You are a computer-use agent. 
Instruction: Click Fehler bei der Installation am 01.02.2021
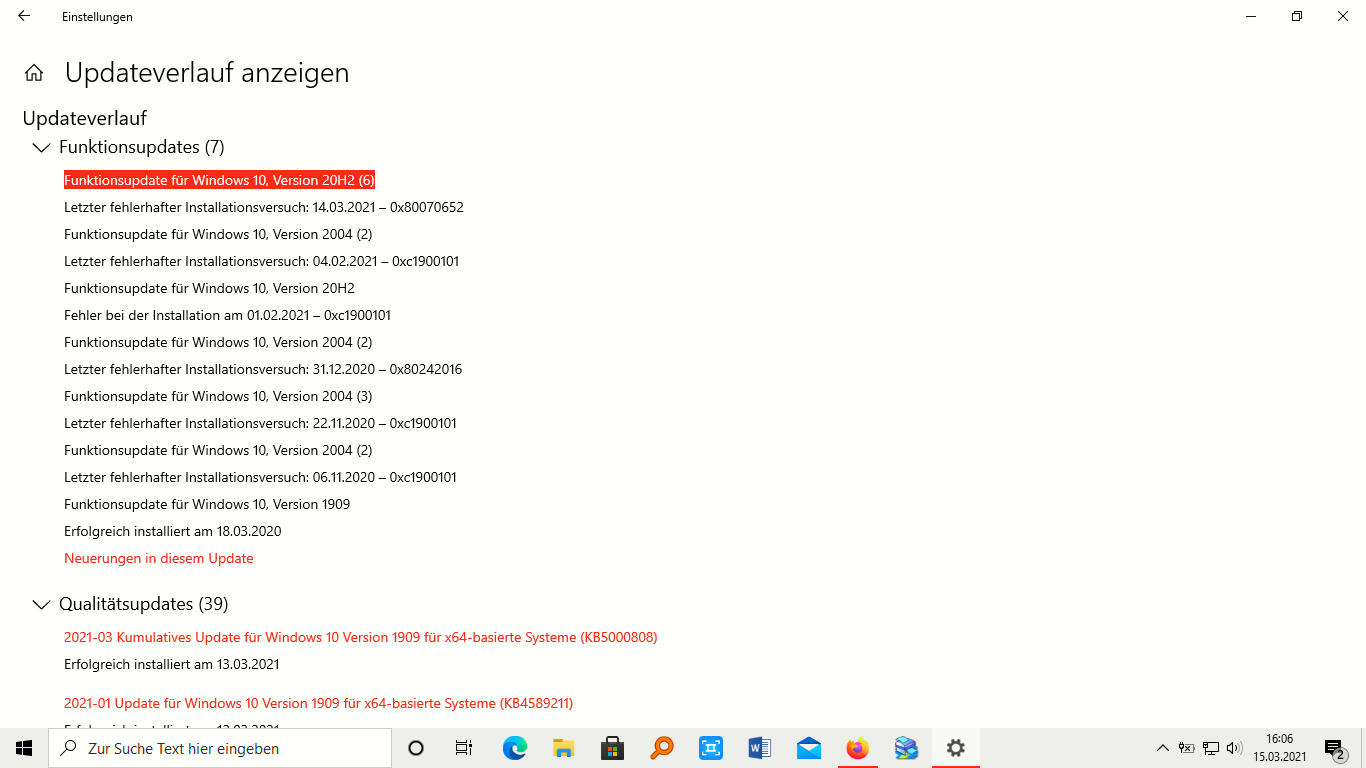[x=227, y=315]
